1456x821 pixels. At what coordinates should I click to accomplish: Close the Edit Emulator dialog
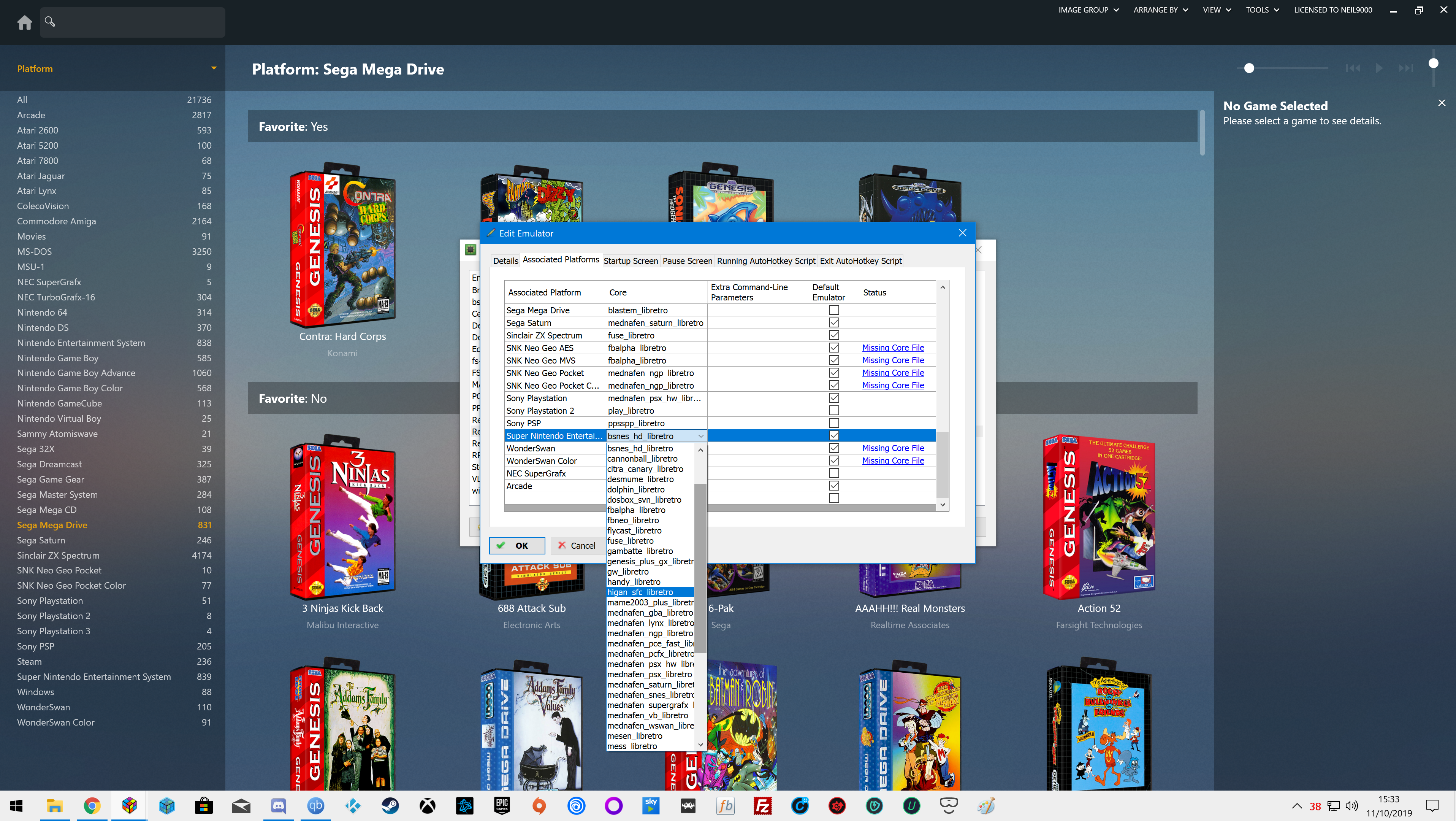(x=962, y=233)
